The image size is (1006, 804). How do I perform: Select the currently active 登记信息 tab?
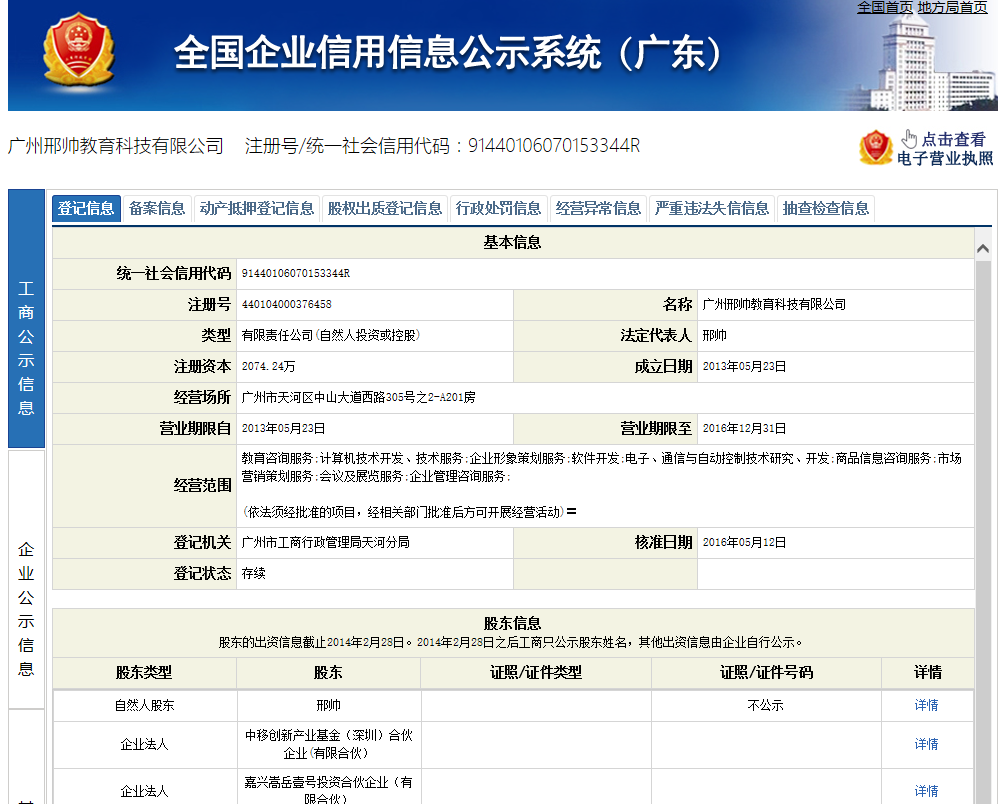tap(85, 209)
